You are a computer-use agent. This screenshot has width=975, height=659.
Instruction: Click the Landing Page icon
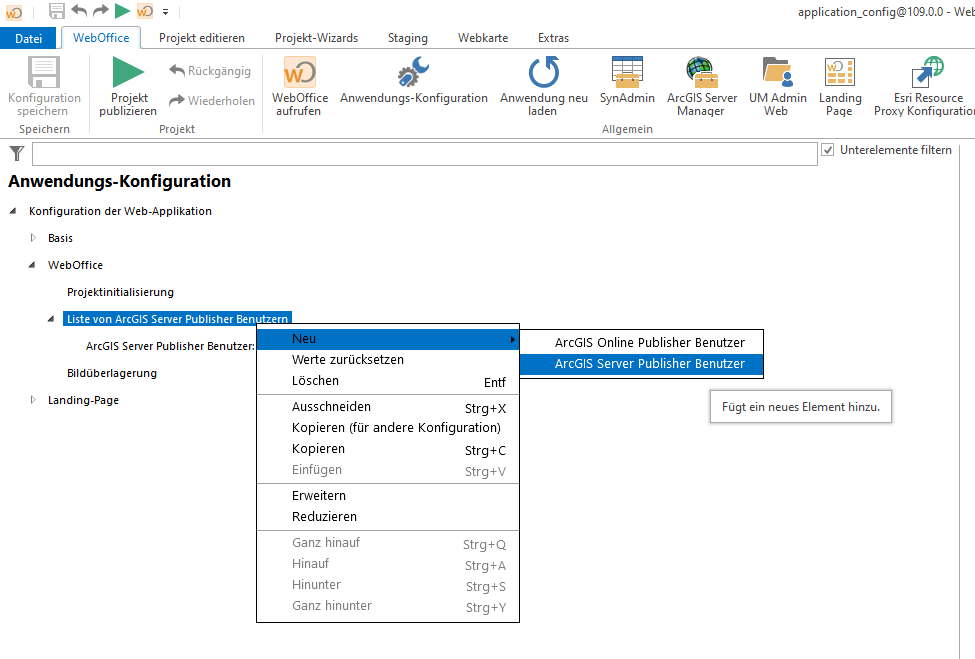[x=840, y=73]
